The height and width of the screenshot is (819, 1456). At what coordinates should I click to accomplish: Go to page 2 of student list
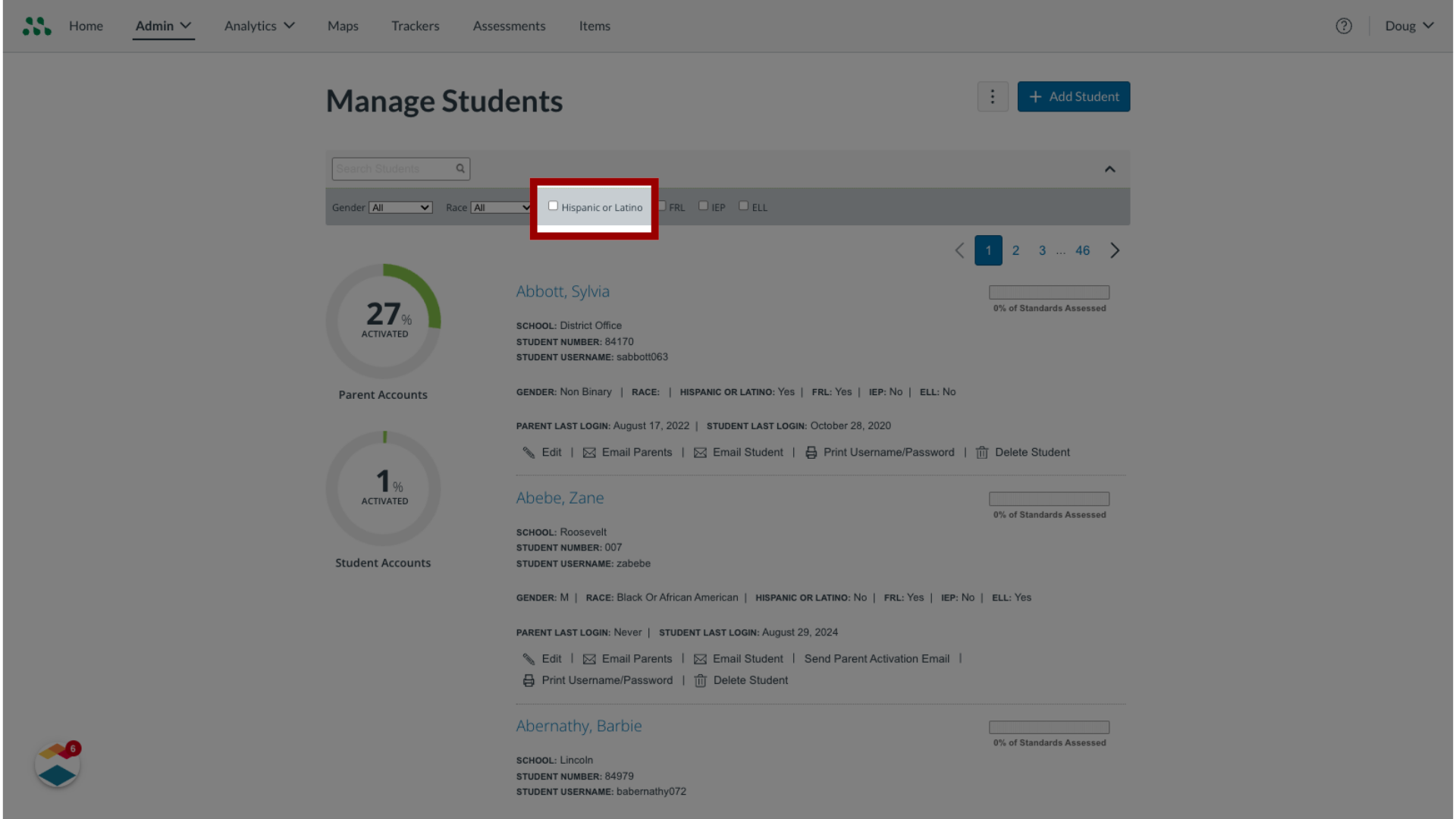point(1015,250)
